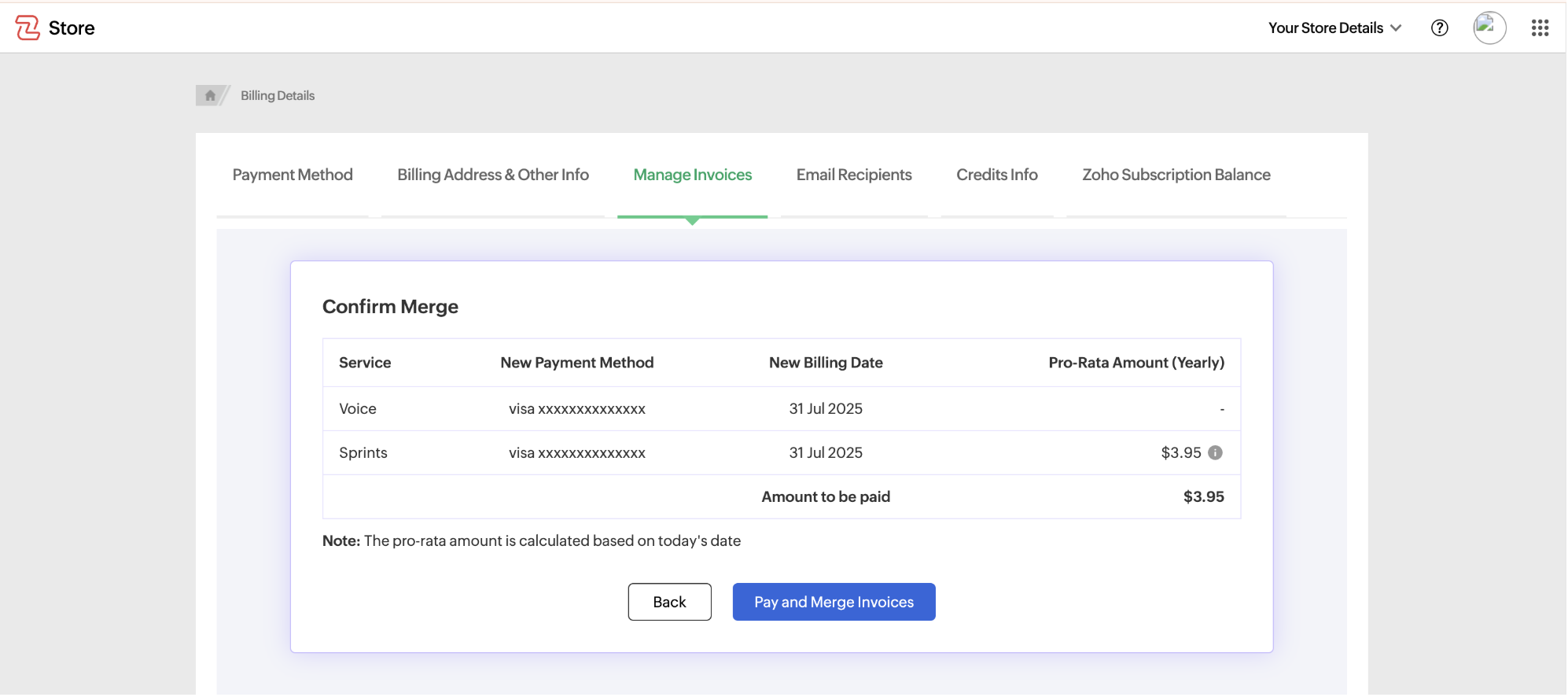Open the Zoho Subscription Balance tab
The height and width of the screenshot is (697, 1568).
1176,175
